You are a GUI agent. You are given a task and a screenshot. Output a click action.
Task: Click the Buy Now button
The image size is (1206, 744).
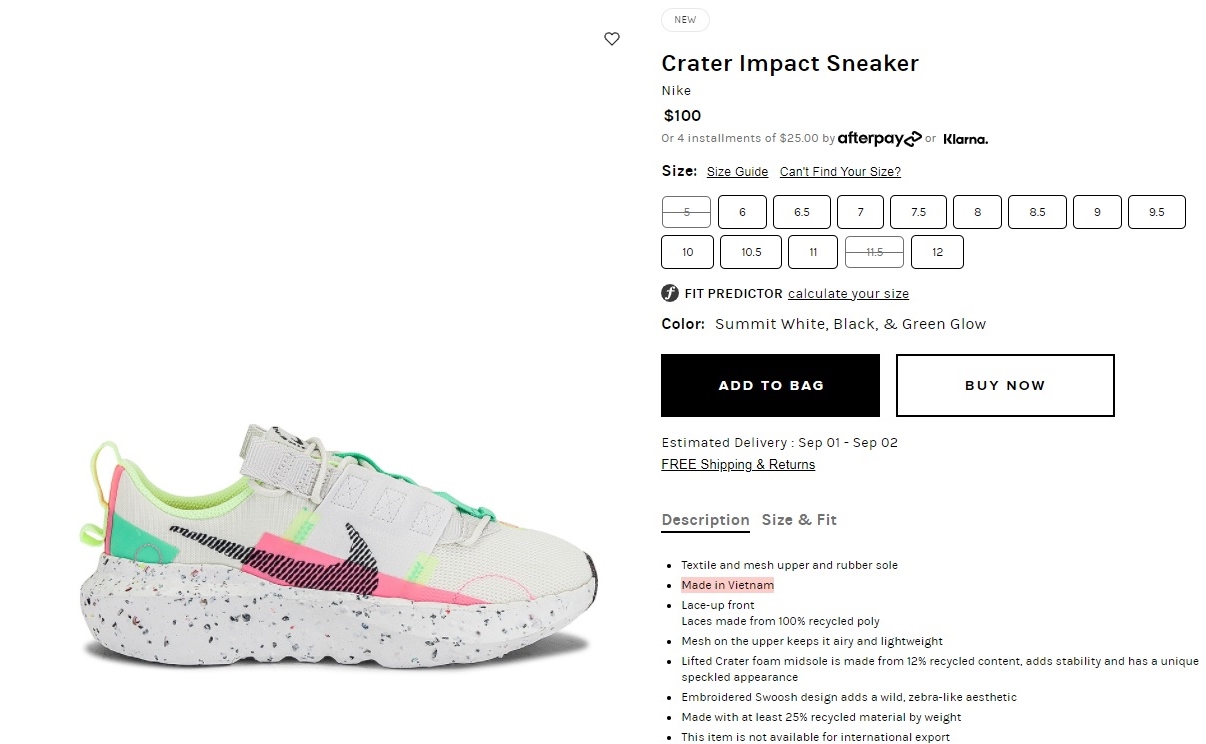click(1004, 385)
